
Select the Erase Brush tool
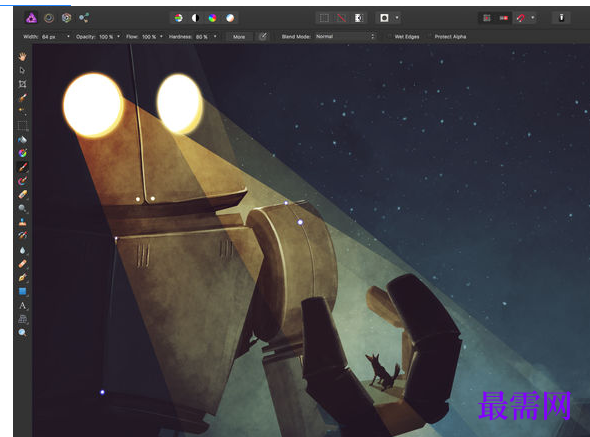pos(22,195)
